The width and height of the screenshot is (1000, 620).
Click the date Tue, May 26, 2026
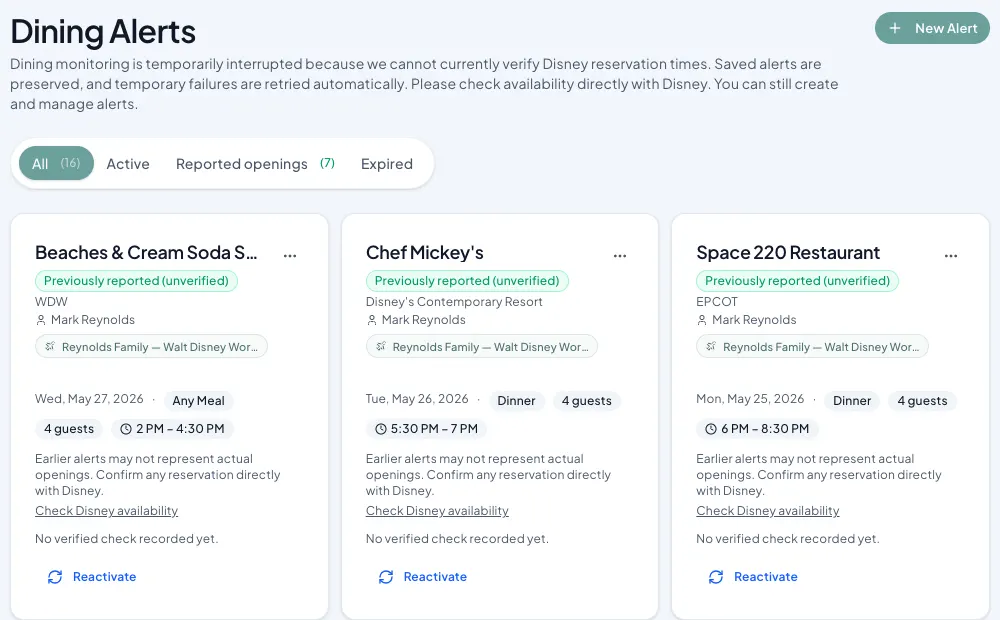417,399
